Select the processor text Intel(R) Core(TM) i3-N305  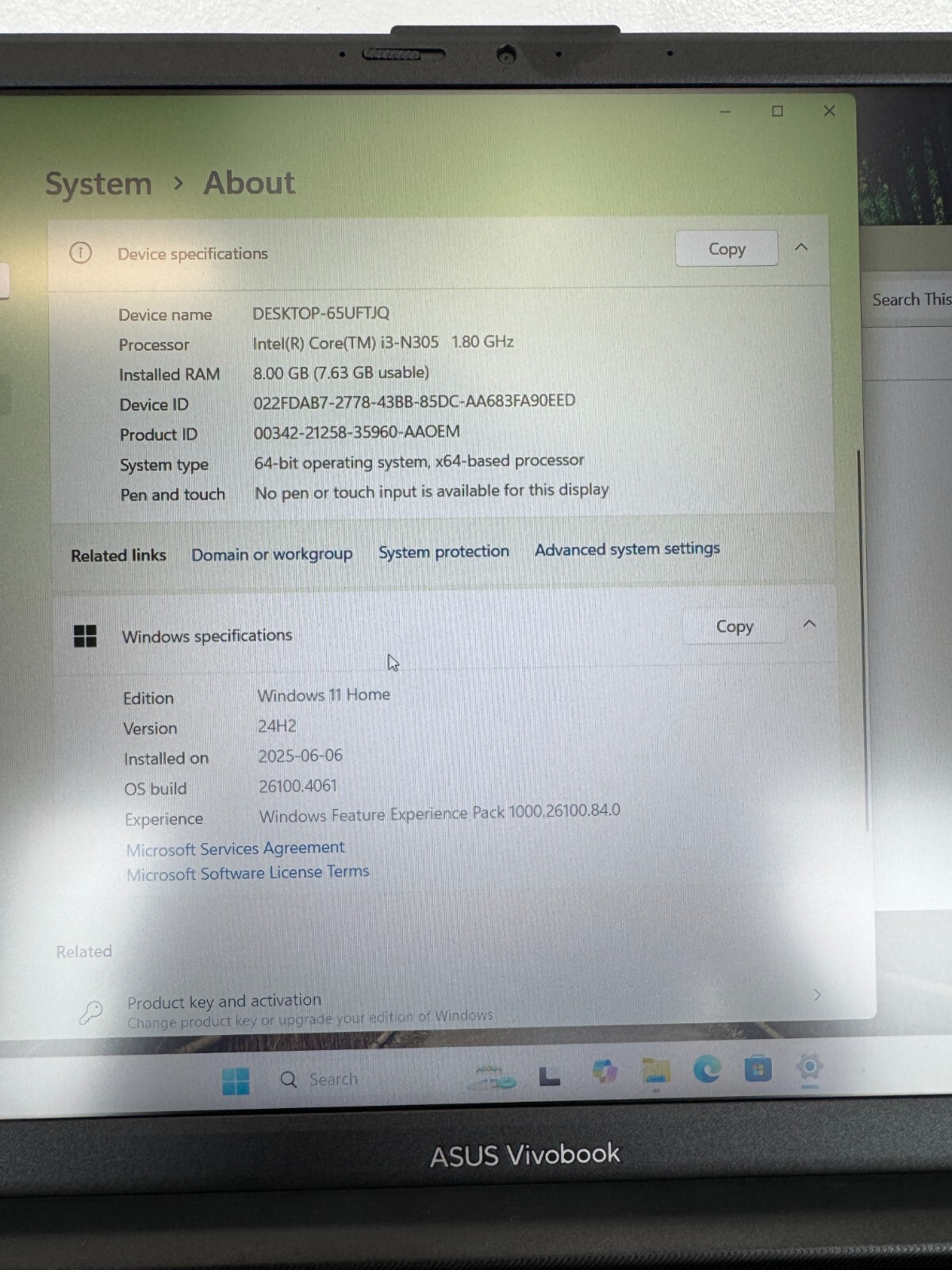coord(345,342)
